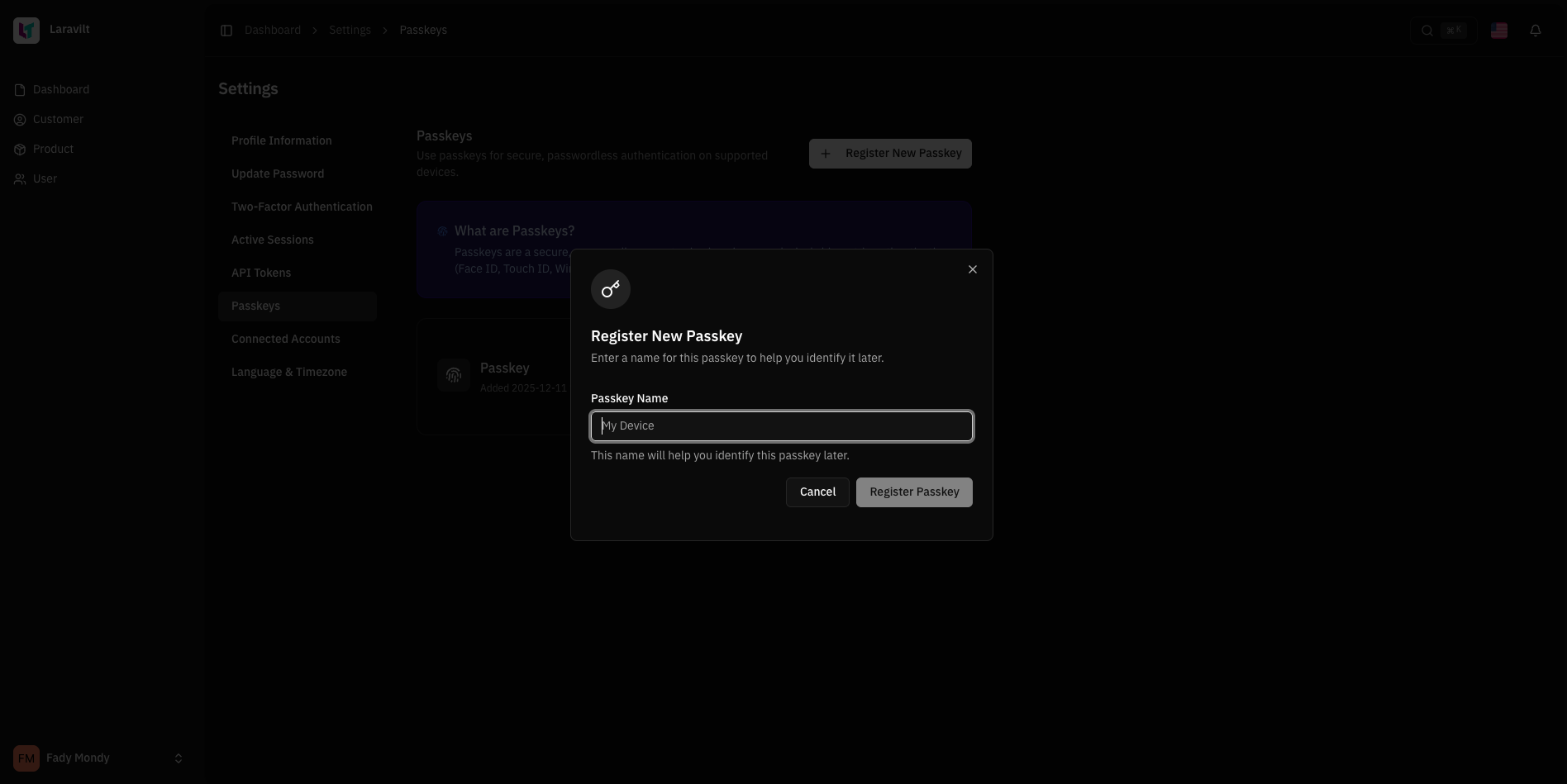
Task: Click the key icon in the dialog
Action: [610, 289]
